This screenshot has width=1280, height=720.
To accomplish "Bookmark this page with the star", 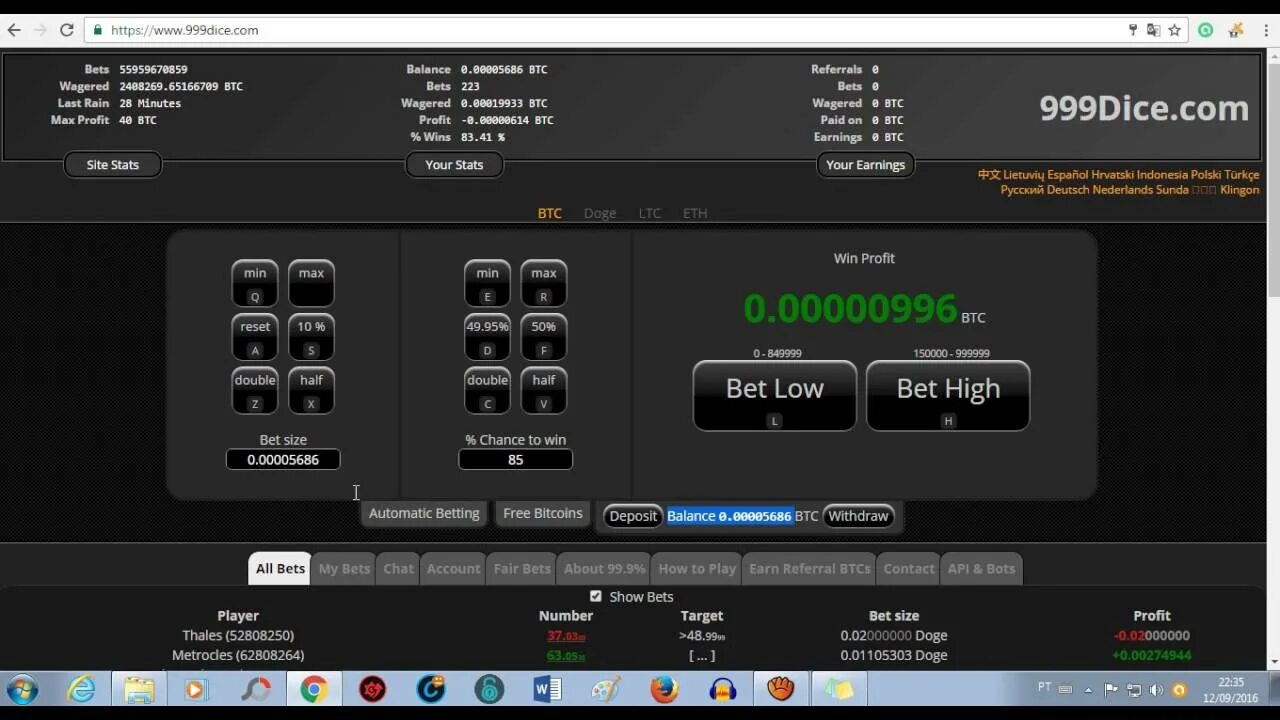I will 1175,30.
